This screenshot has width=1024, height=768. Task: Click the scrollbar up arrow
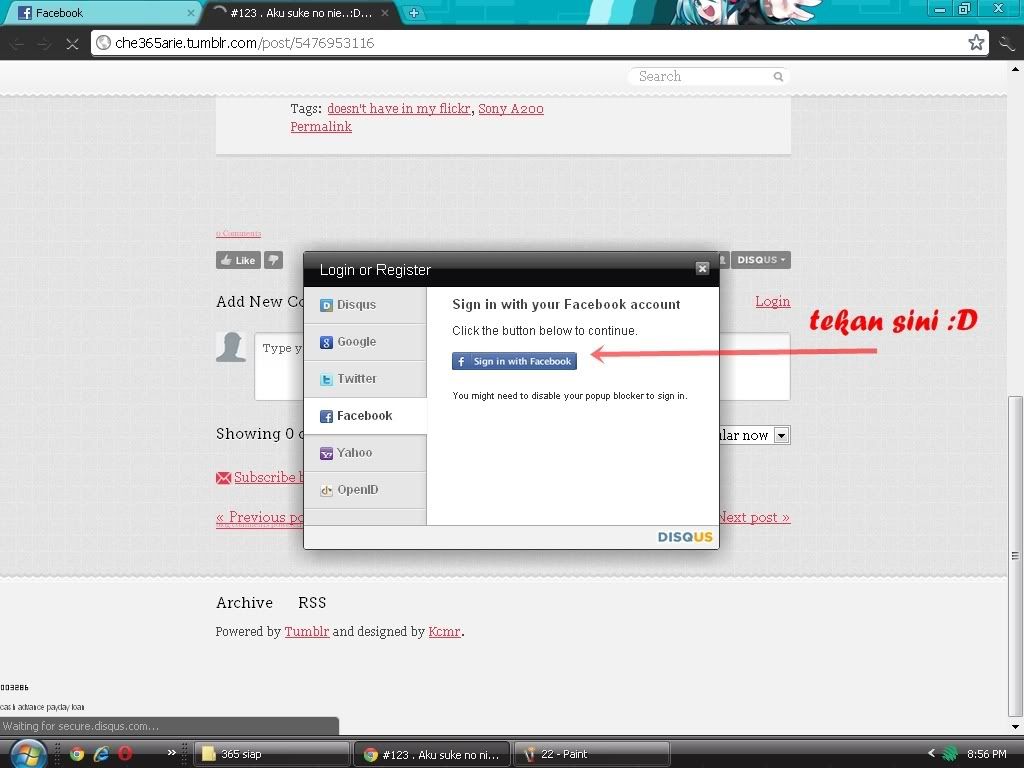[1015, 69]
